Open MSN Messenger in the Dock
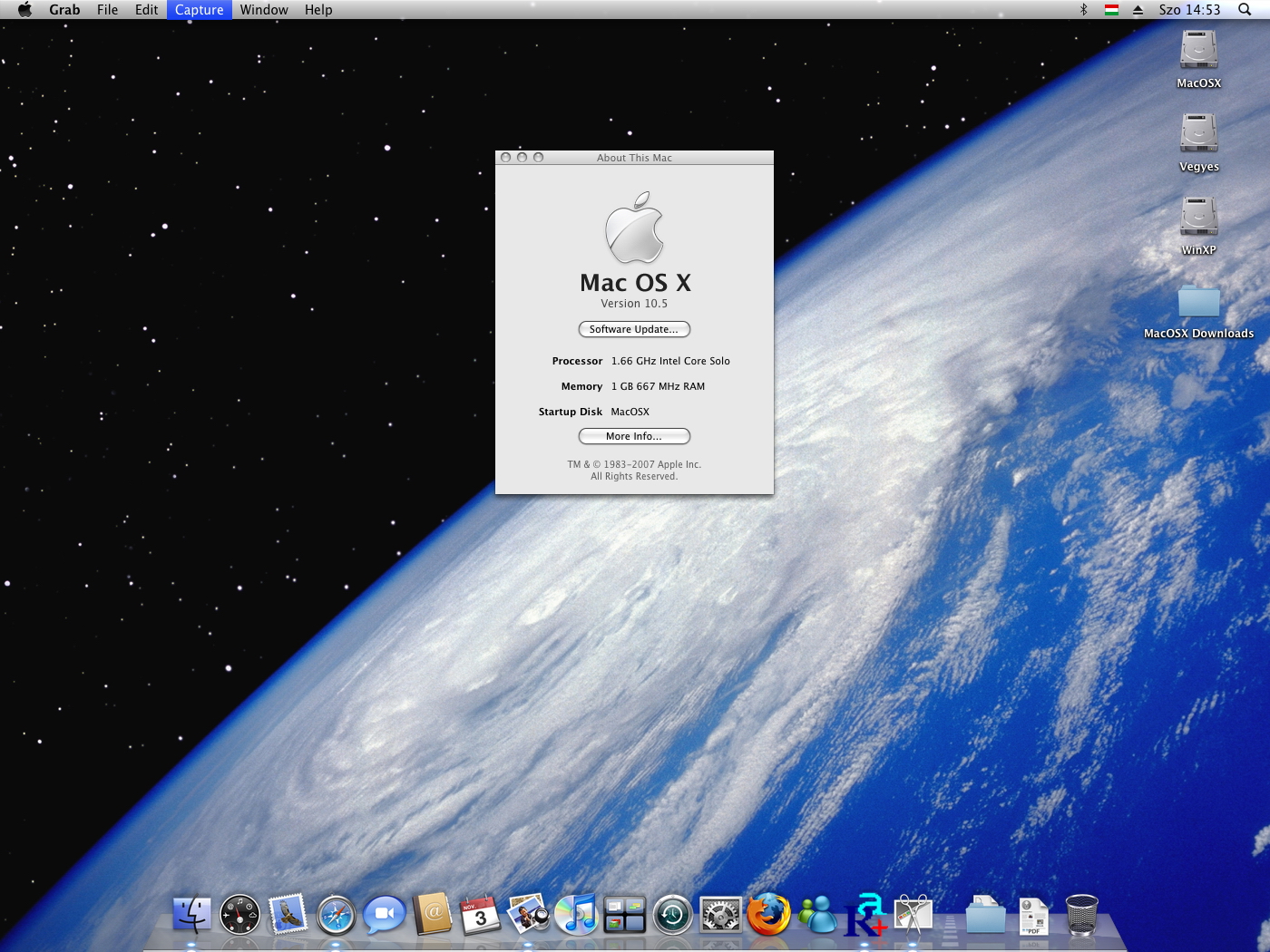1270x952 pixels. (x=817, y=914)
